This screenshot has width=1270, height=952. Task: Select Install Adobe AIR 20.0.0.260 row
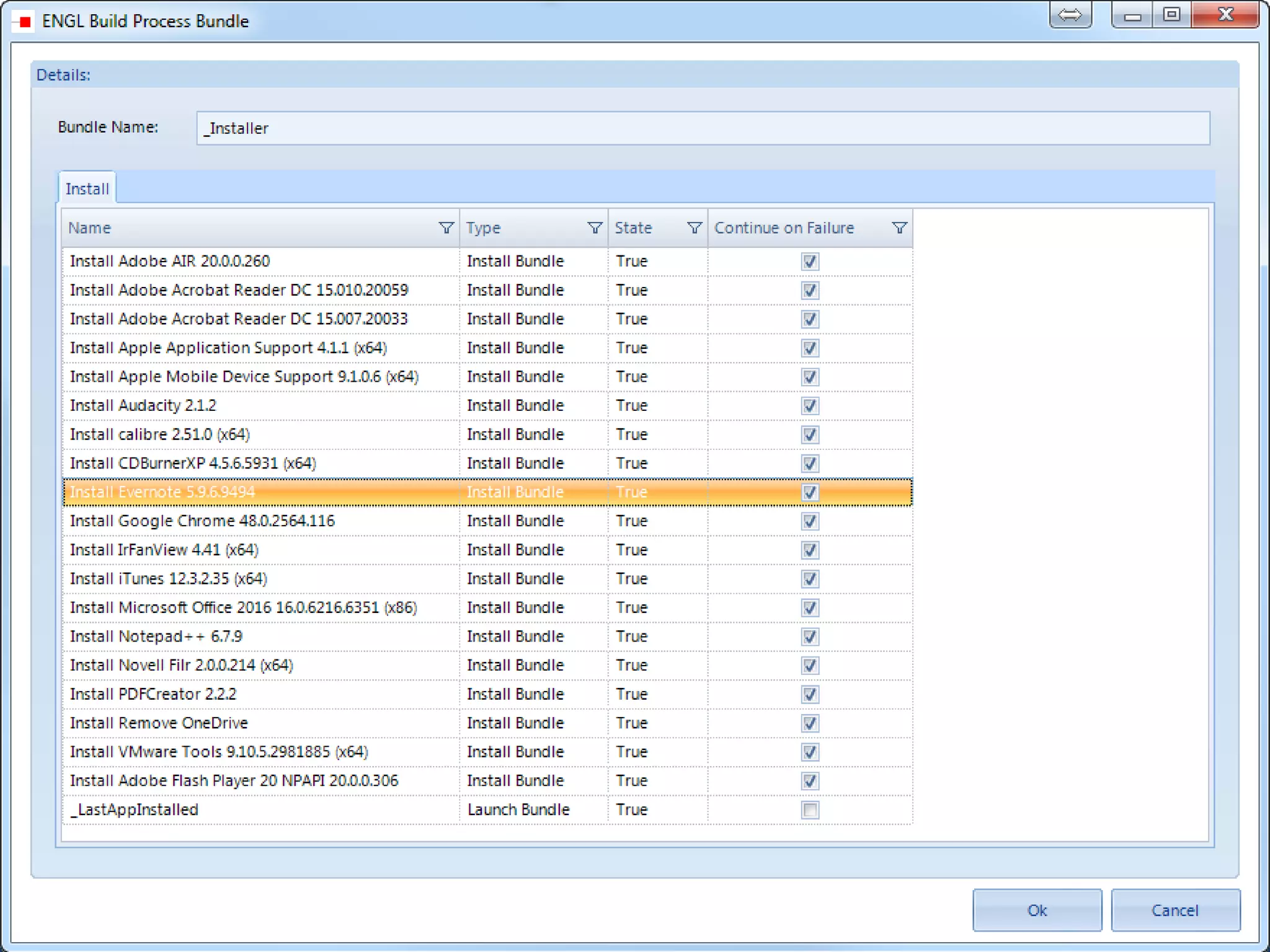pyautogui.click(x=487, y=261)
